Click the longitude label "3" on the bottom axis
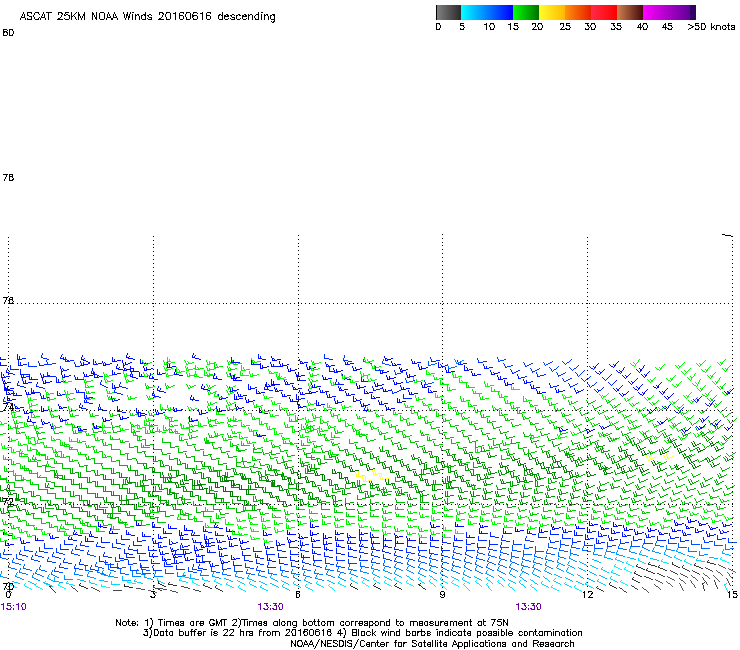Viewport: 740px width, 650px height. pos(153,595)
